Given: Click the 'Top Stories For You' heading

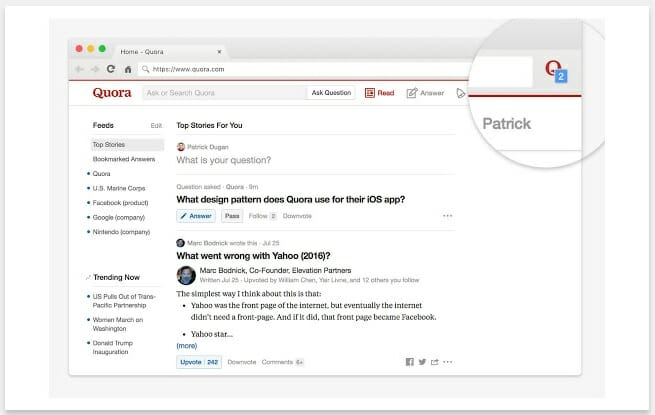Looking at the screenshot, I should (x=209, y=125).
